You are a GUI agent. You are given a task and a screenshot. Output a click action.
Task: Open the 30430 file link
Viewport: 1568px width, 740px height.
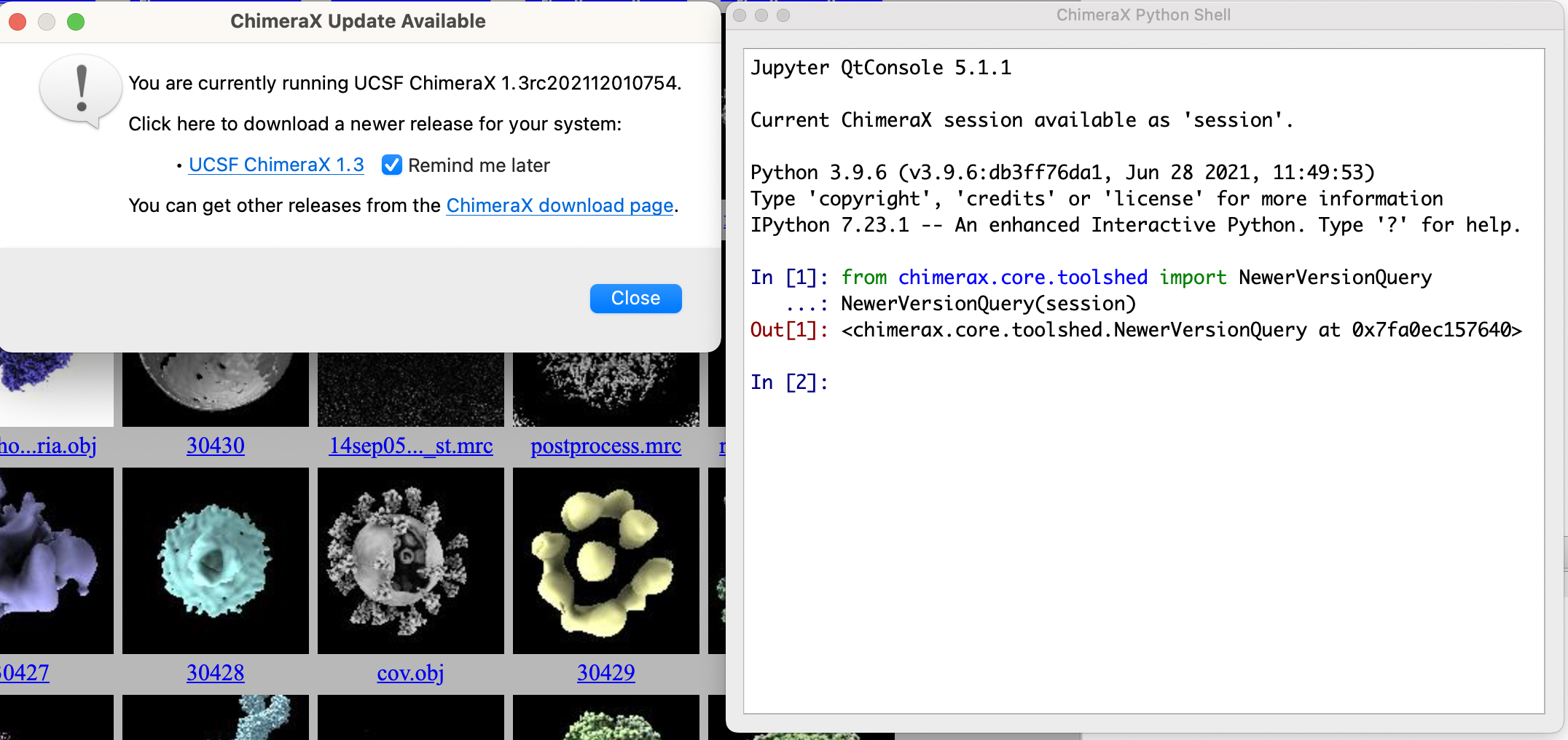click(x=215, y=446)
